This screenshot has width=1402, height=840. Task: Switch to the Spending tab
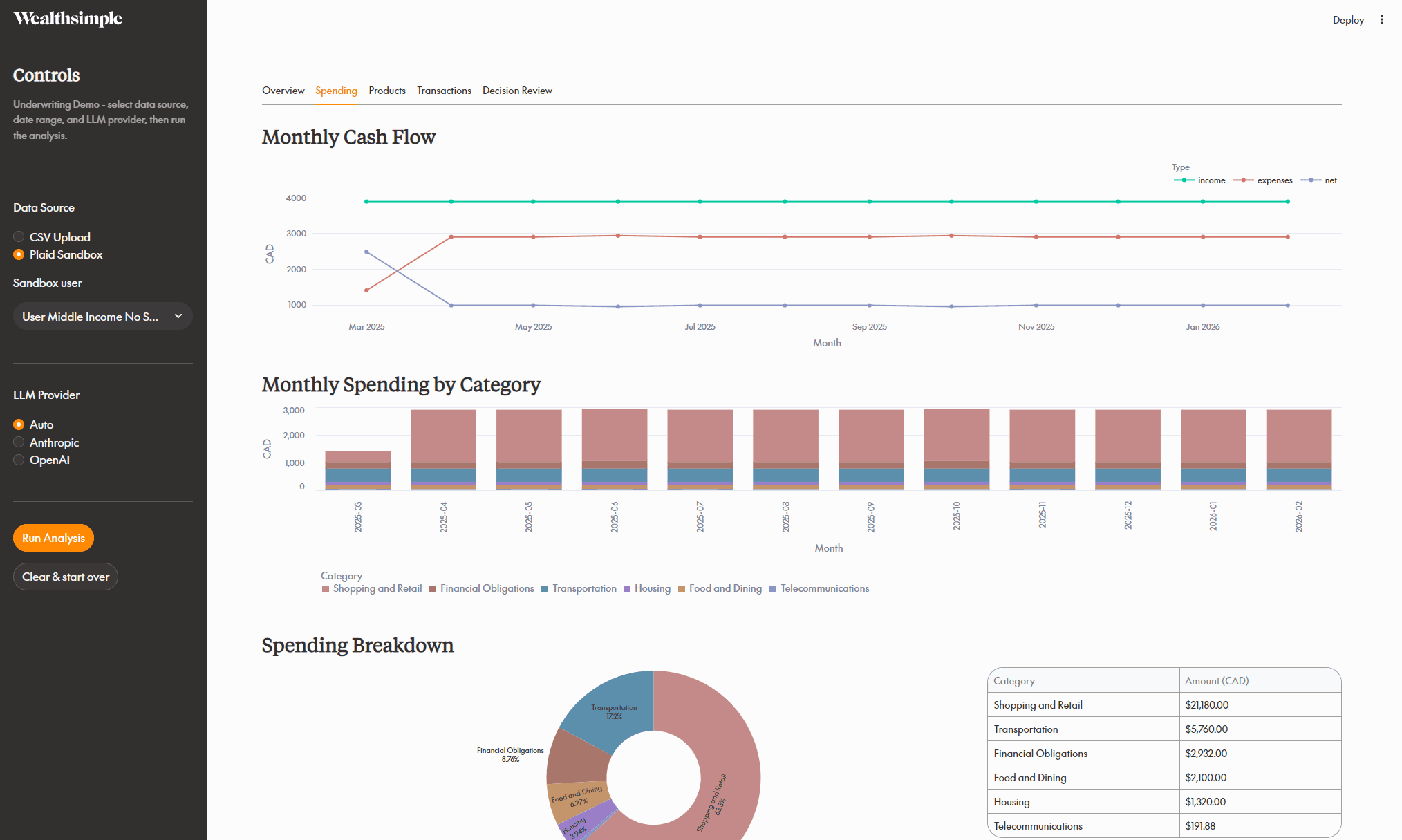[336, 91]
